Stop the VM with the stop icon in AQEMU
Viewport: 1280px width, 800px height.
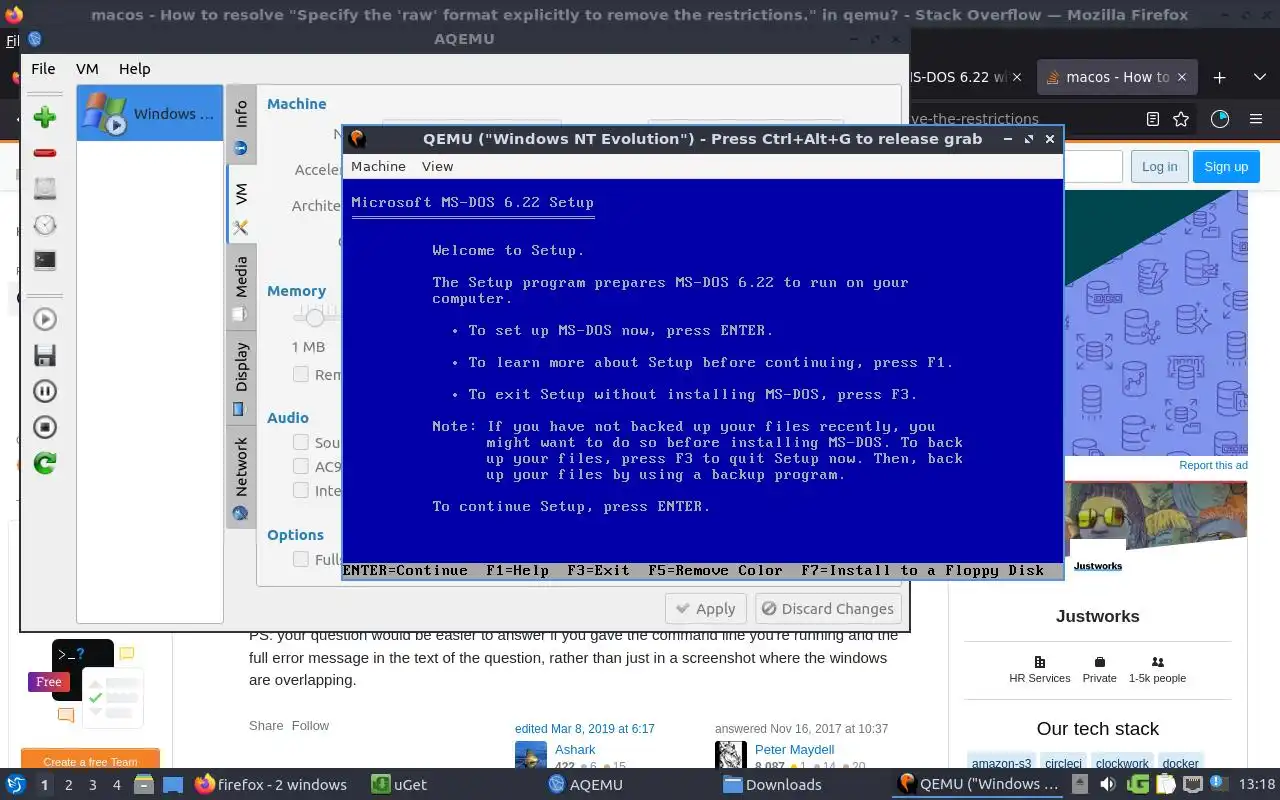point(44,427)
